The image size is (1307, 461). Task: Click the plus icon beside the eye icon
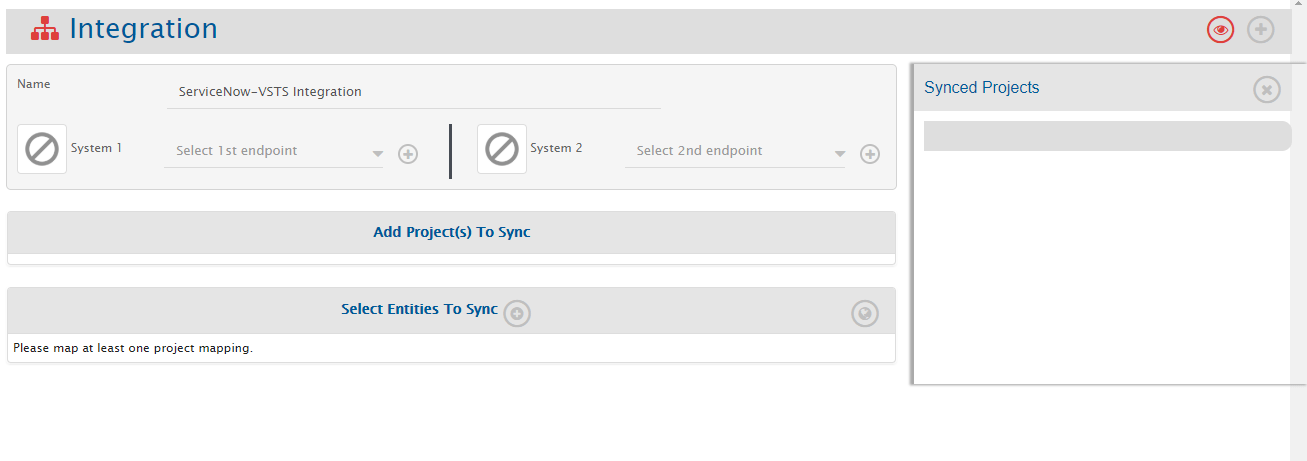[1261, 30]
